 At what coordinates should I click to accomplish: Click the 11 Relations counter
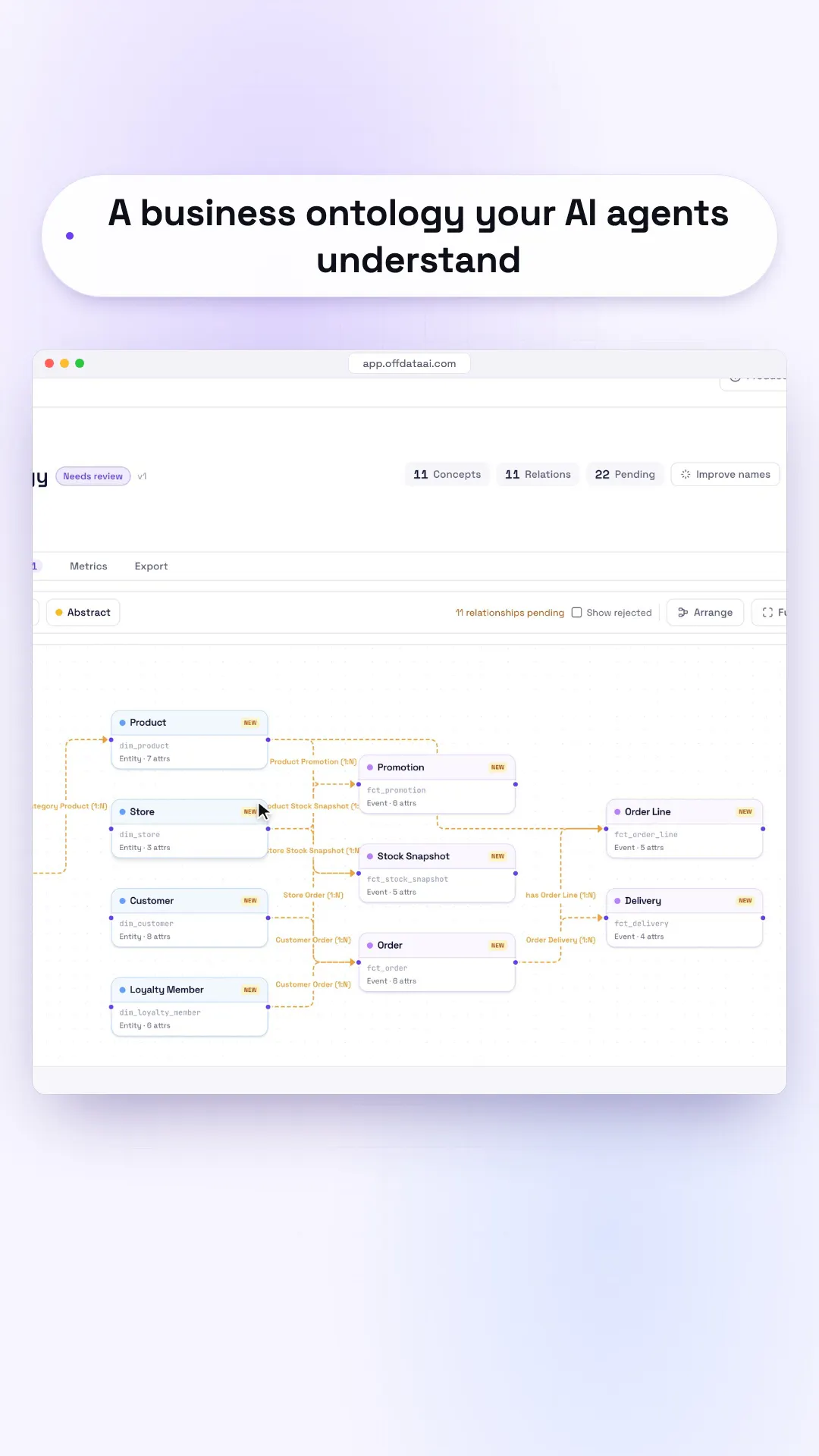[538, 475]
